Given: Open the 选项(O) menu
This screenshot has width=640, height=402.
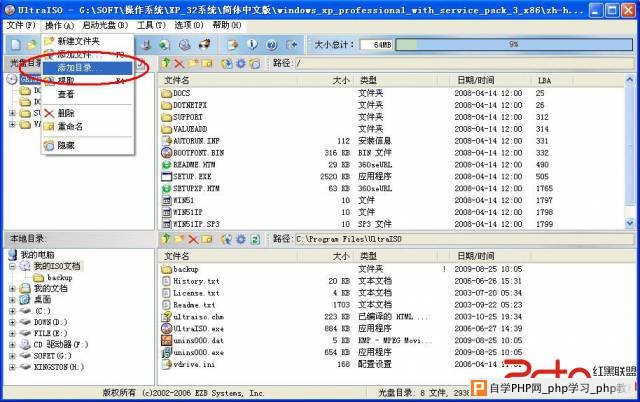Looking at the screenshot, I should 189,25.
